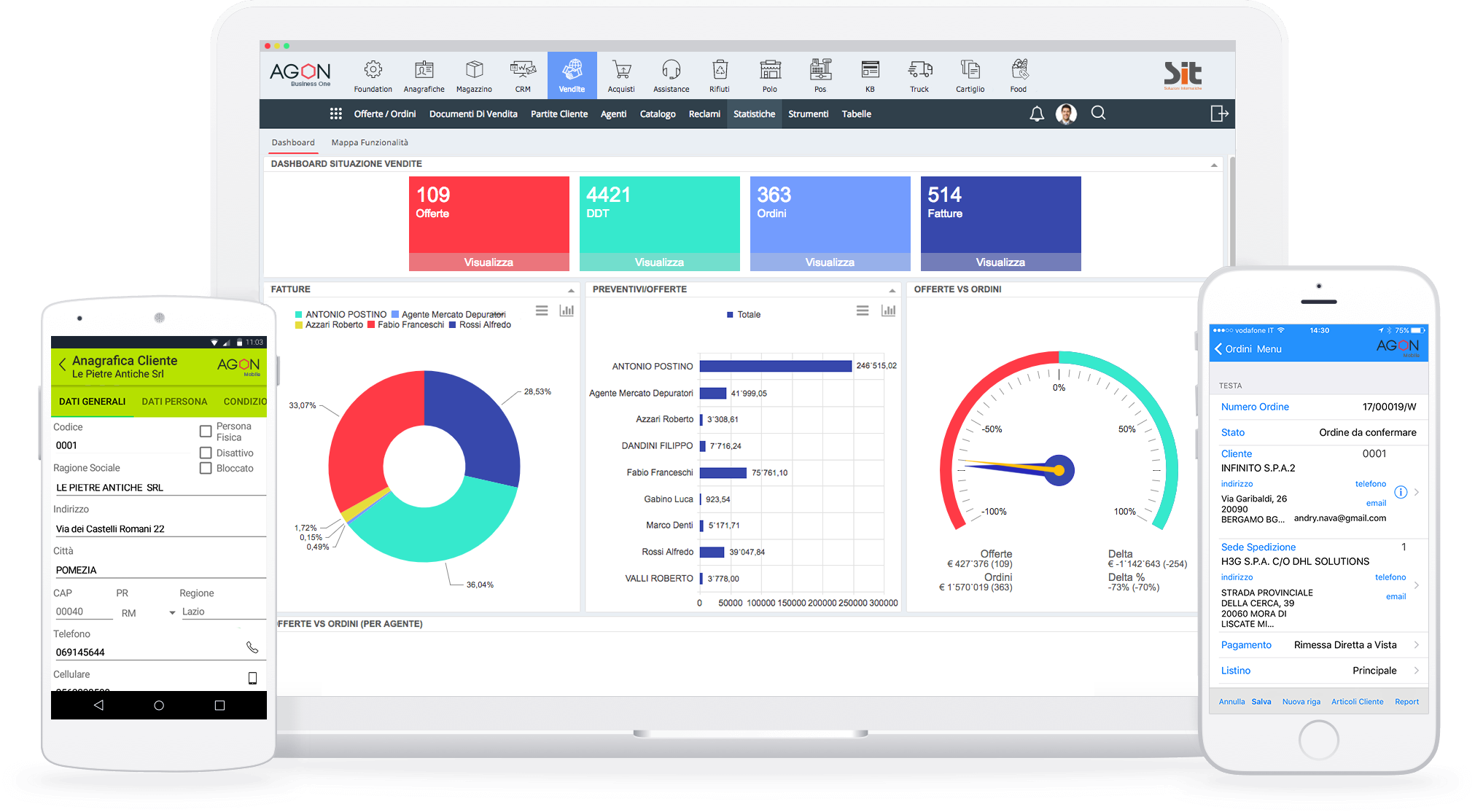Check the Persona Fisica checkbox
This screenshot has width=1475, height=812.
click(206, 432)
